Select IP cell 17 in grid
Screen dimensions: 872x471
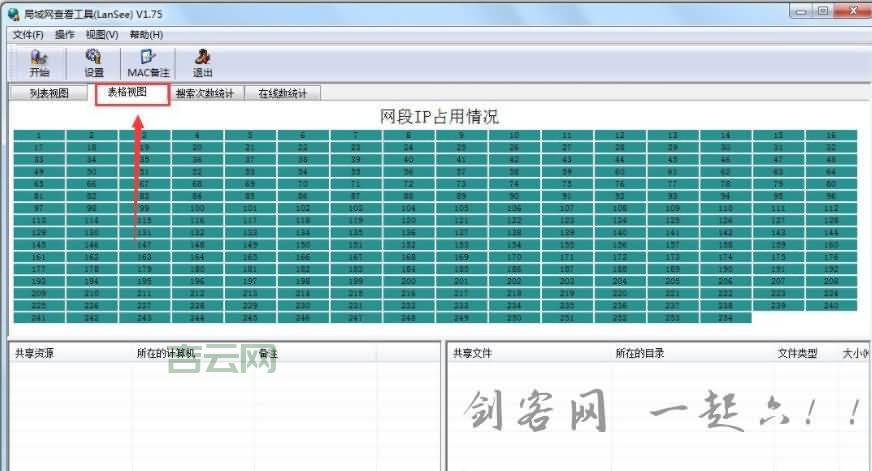(39, 147)
